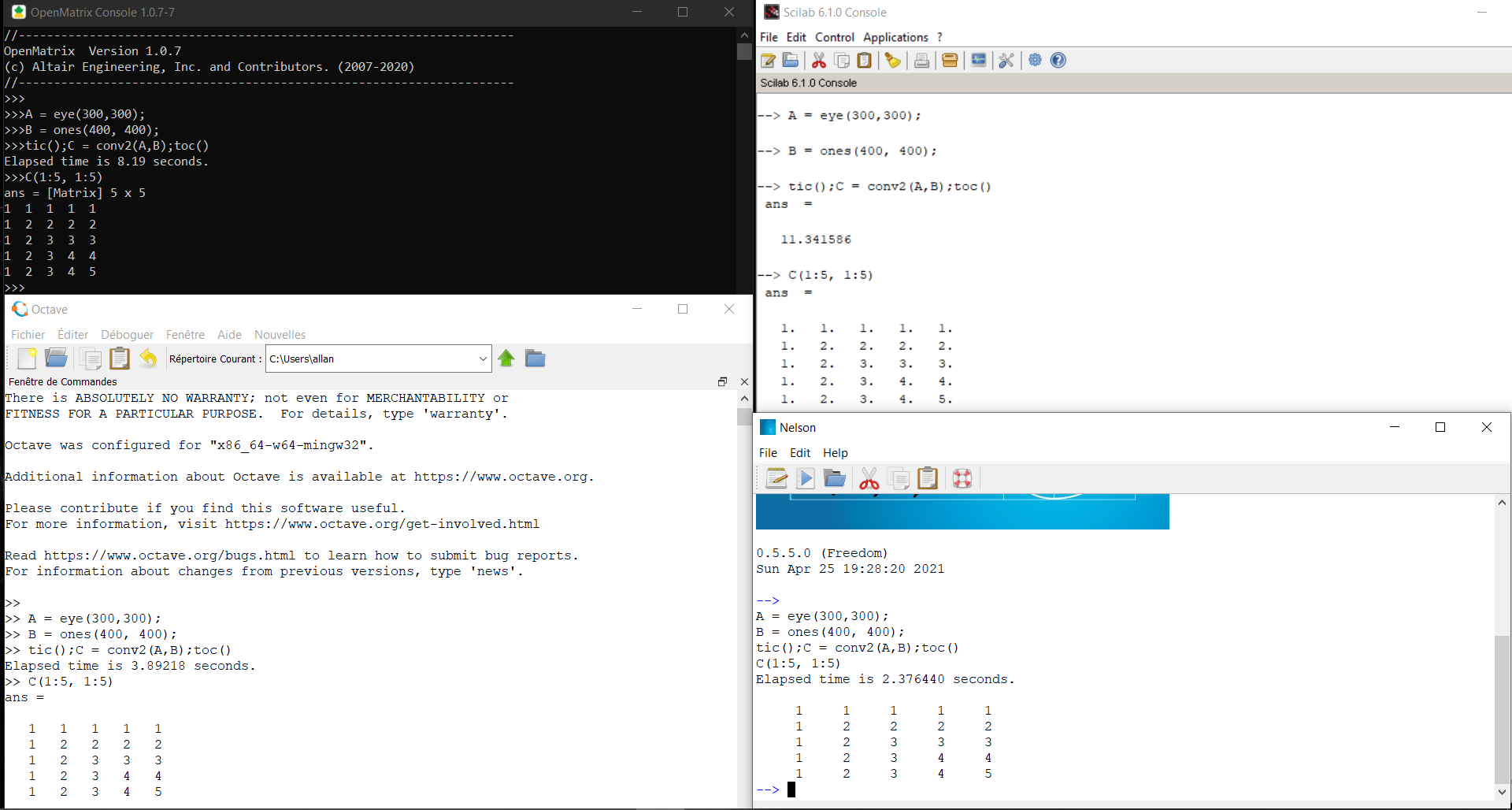The width and height of the screenshot is (1512, 810).
Task: Click scroll-up arrow in OpenMatrix console scrollbar
Action: pyautogui.click(x=744, y=35)
